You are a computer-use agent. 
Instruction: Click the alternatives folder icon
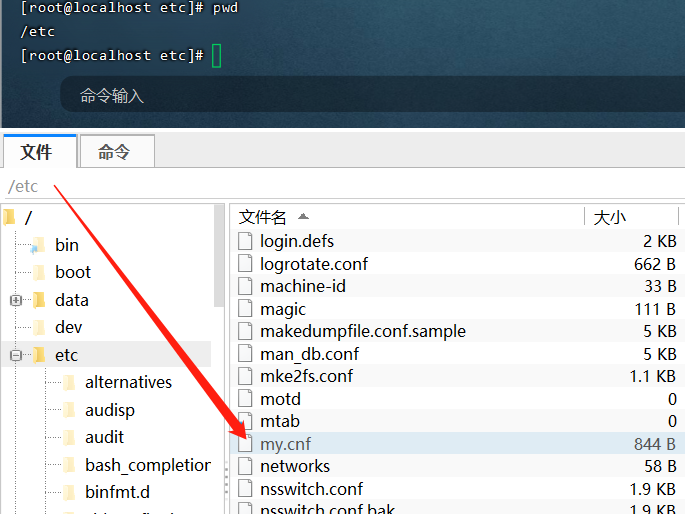click(x=69, y=383)
